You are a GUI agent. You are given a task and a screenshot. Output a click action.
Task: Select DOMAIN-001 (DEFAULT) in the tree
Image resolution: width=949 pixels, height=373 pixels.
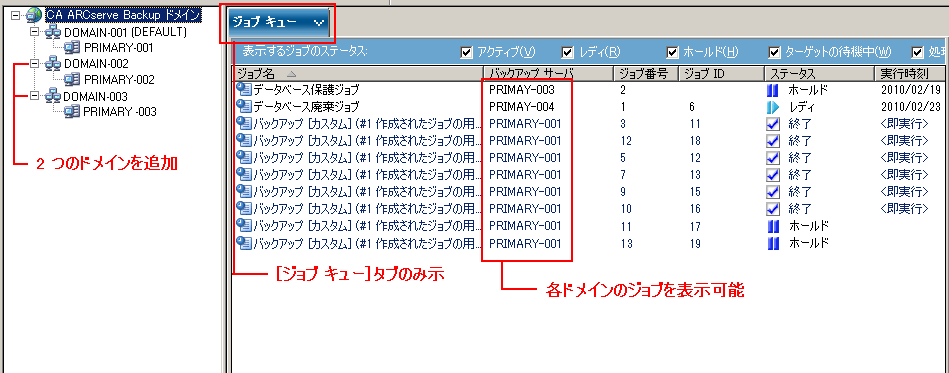coord(125,31)
